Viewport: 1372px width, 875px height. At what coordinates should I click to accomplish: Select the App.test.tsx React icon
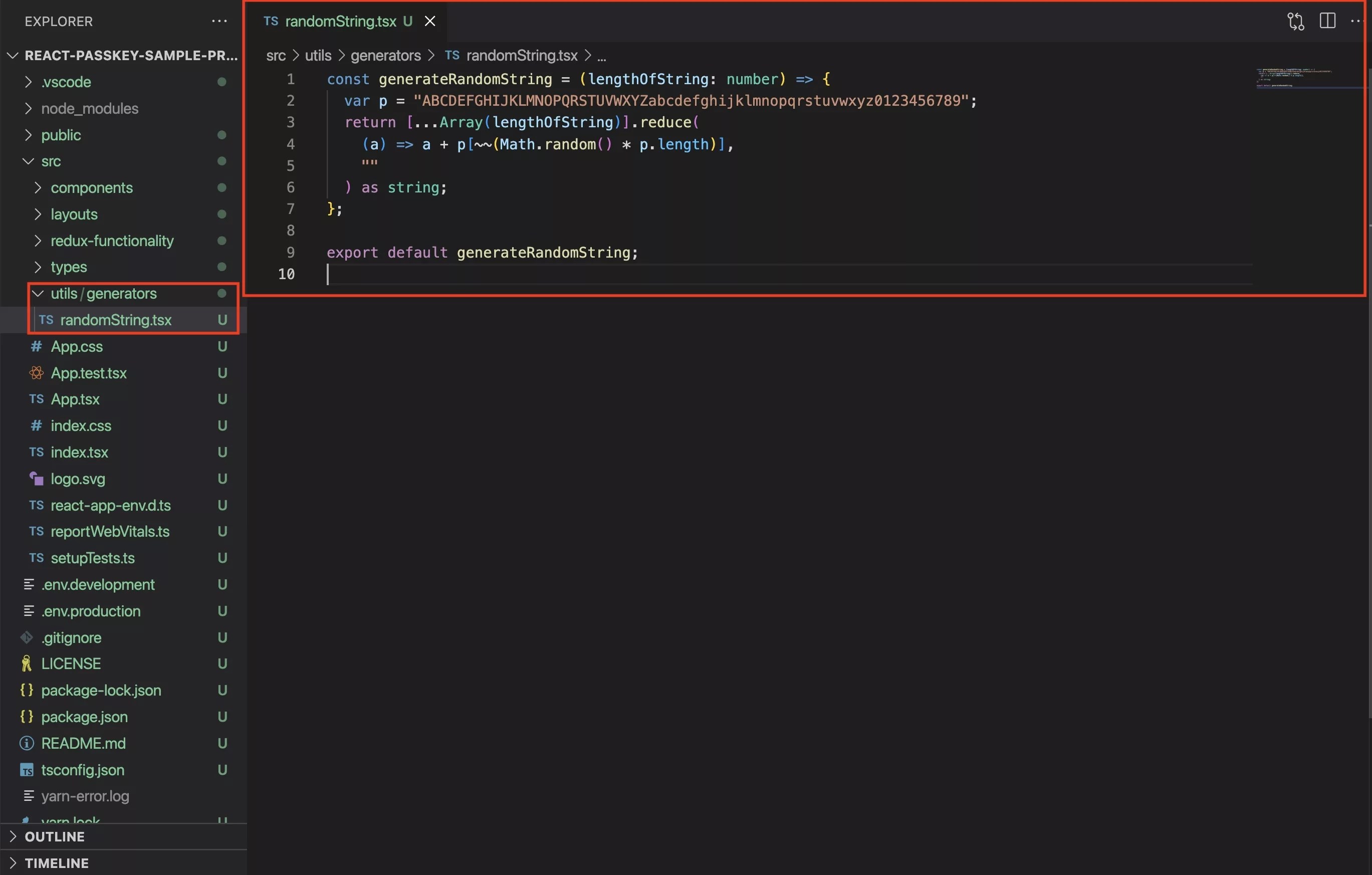click(x=36, y=372)
